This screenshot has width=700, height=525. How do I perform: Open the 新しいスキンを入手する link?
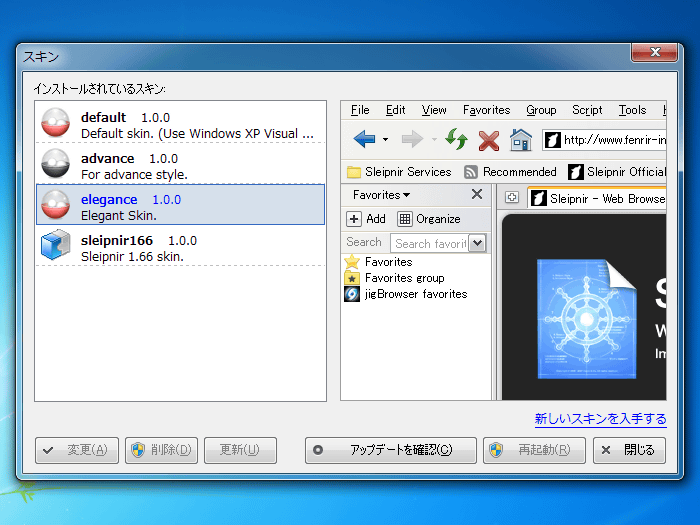click(600, 419)
